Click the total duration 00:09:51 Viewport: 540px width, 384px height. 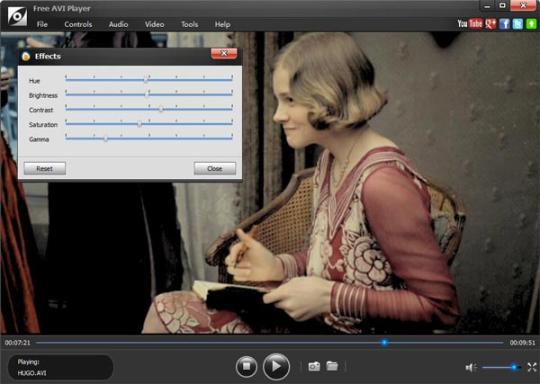(522, 343)
